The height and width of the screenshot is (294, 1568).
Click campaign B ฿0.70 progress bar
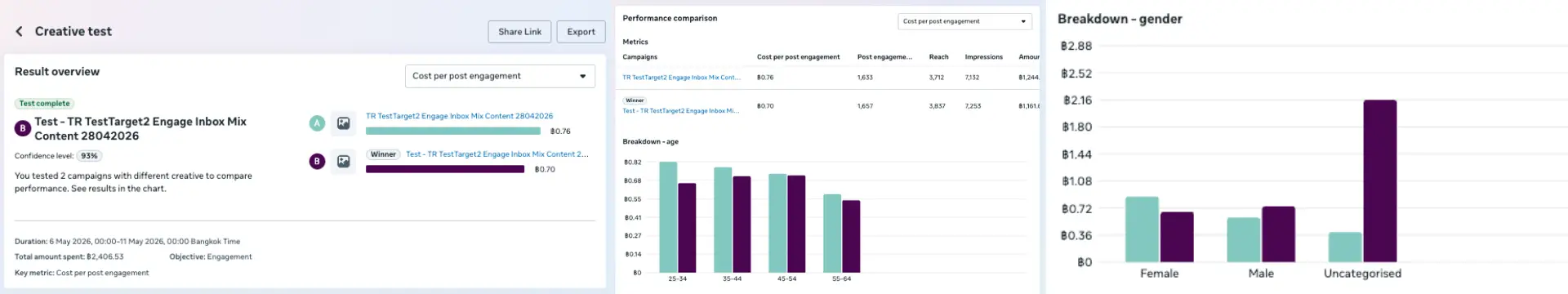tap(445, 169)
